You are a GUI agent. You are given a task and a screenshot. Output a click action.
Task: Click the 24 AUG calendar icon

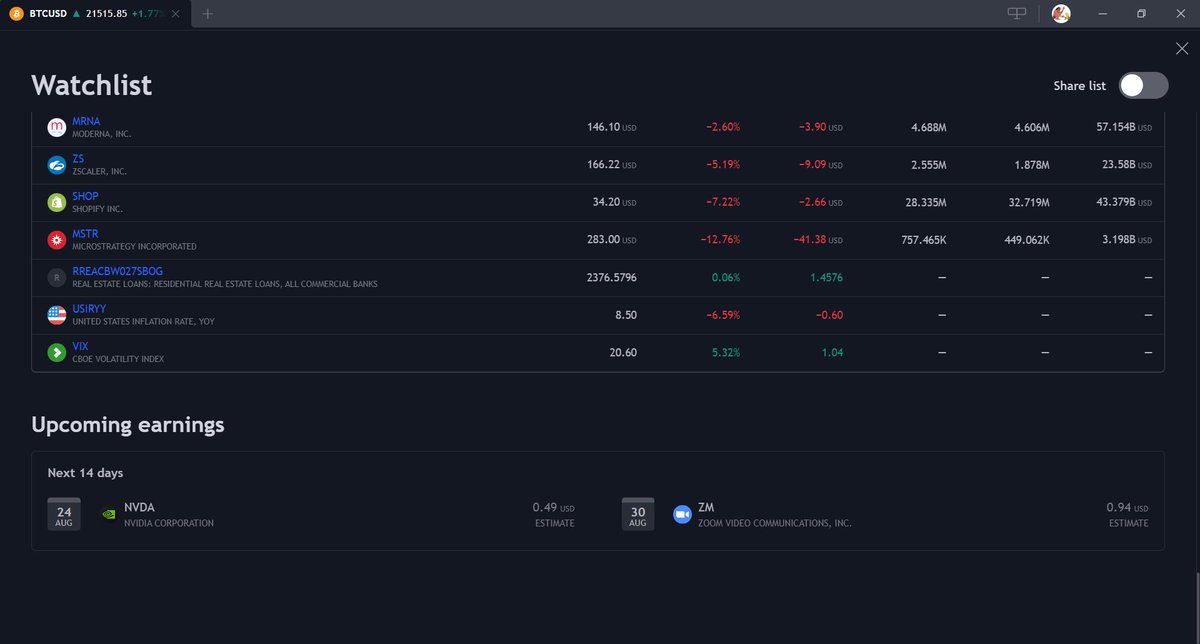pos(64,513)
